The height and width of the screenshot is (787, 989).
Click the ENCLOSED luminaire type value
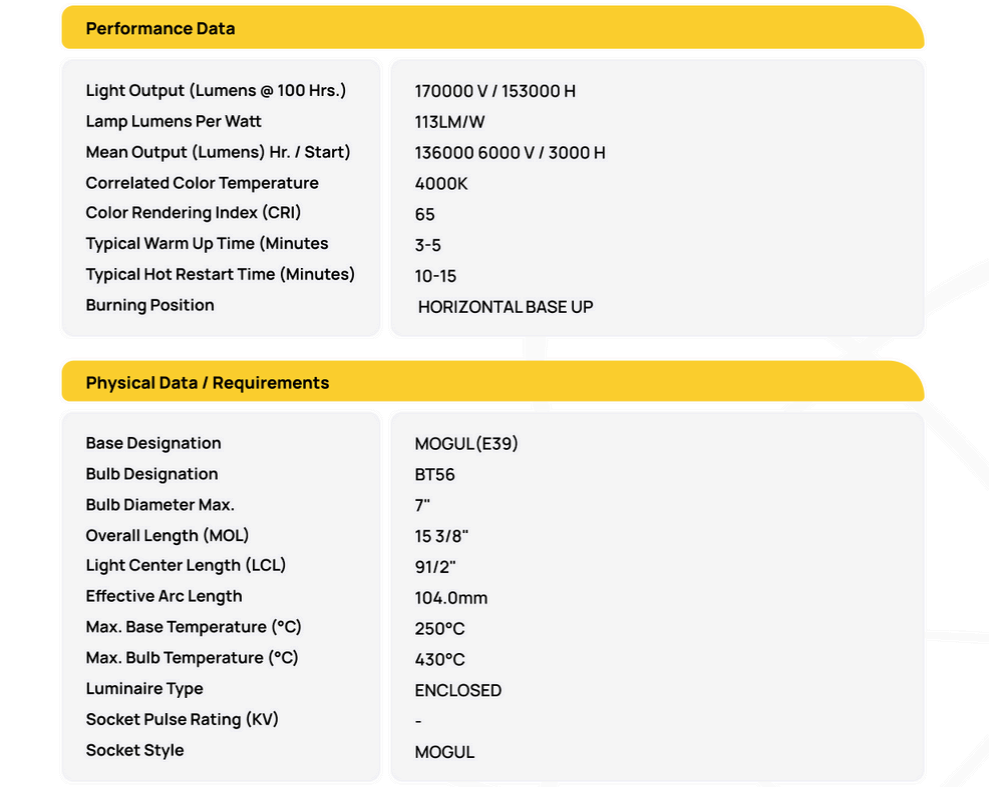tap(458, 690)
